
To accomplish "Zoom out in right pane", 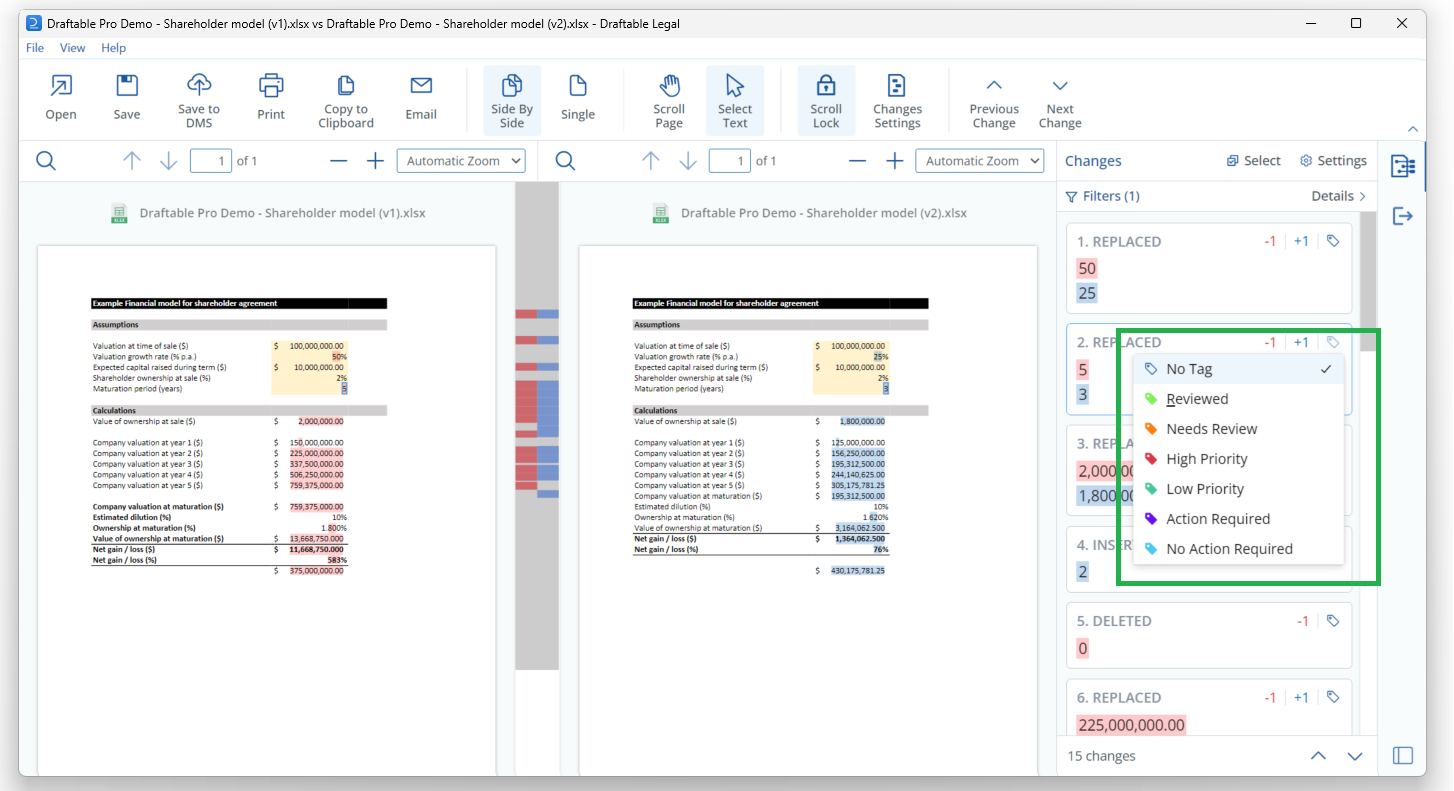I will [857, 161].
